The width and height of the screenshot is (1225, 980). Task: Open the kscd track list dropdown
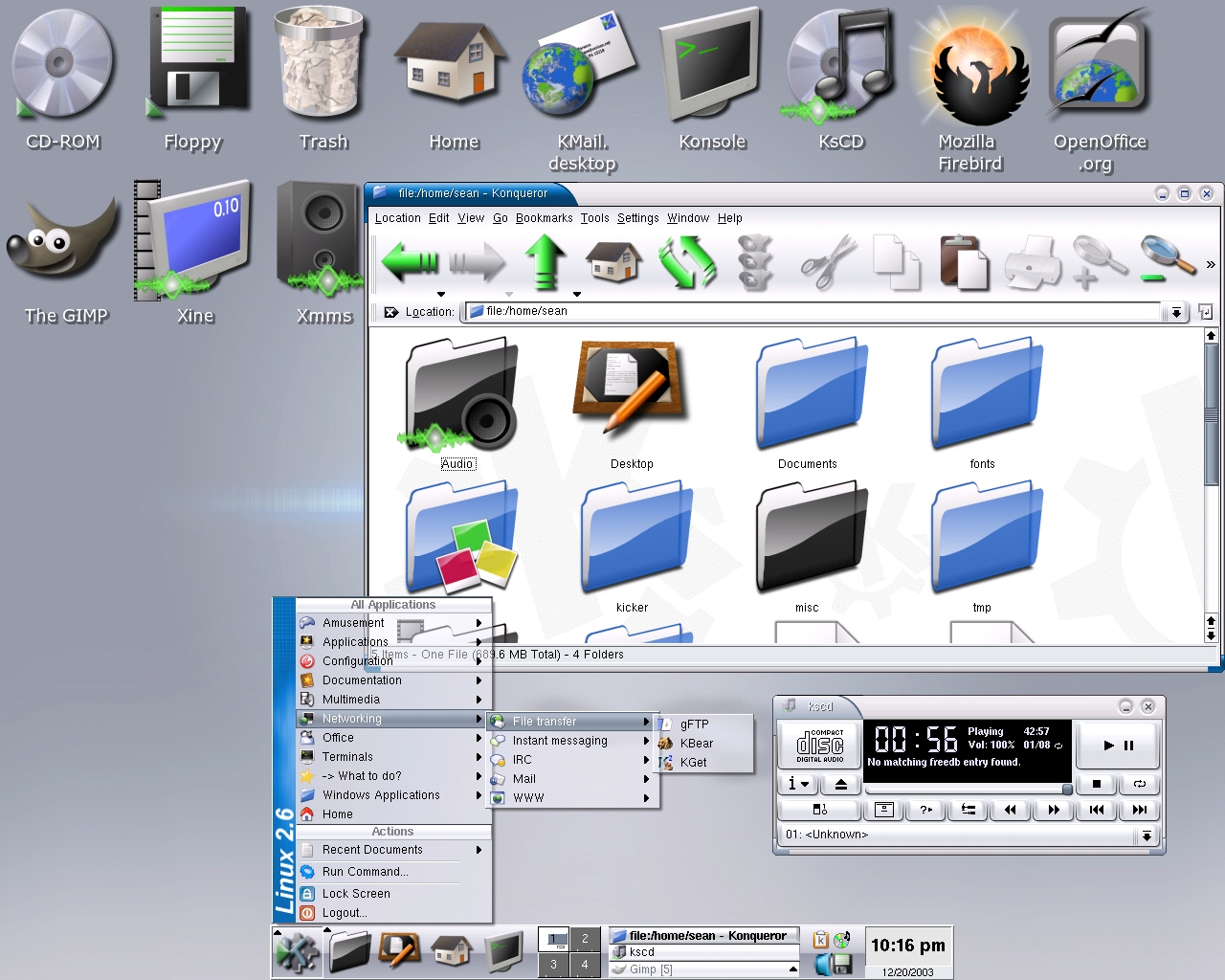tap(1146, 835)
